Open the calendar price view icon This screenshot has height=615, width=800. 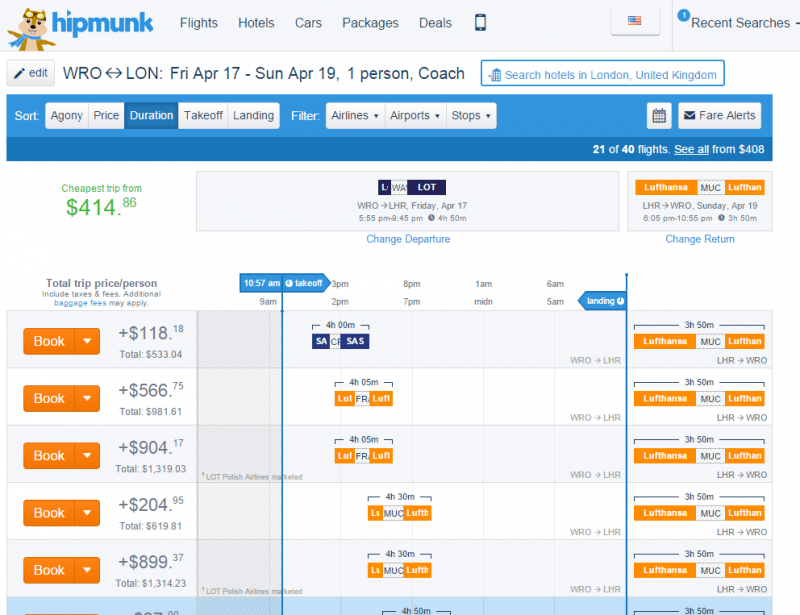(x=659, y=116)
